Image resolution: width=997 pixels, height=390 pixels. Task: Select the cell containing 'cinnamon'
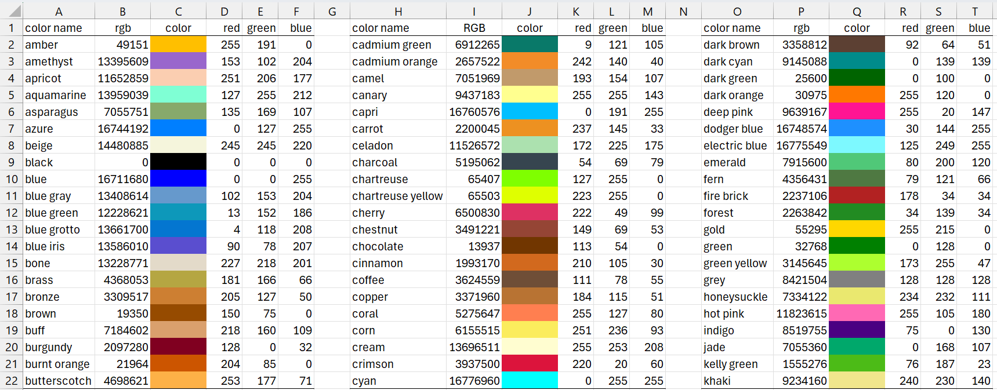pos(398,263)
